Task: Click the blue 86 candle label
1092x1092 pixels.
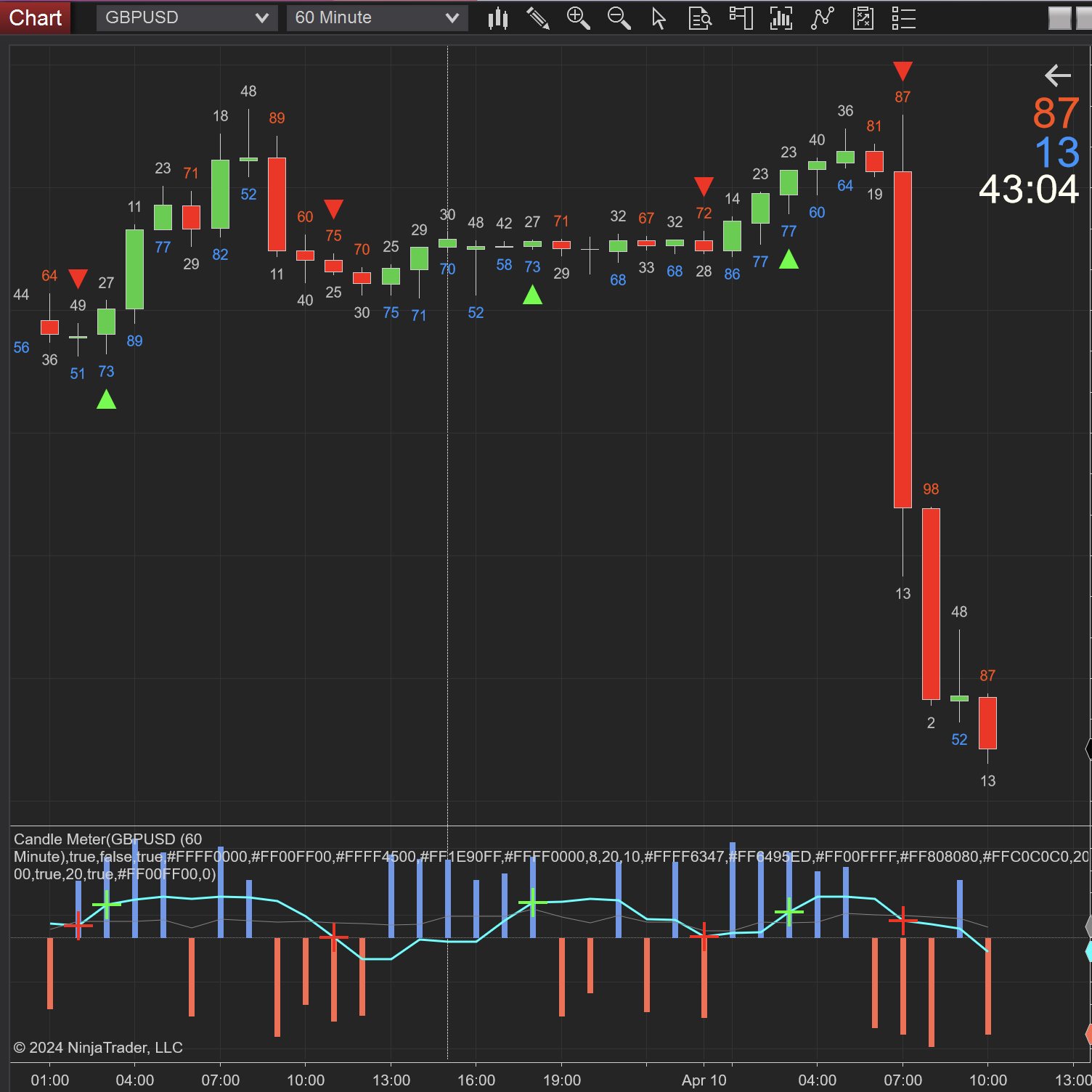Action: (732, 274)
